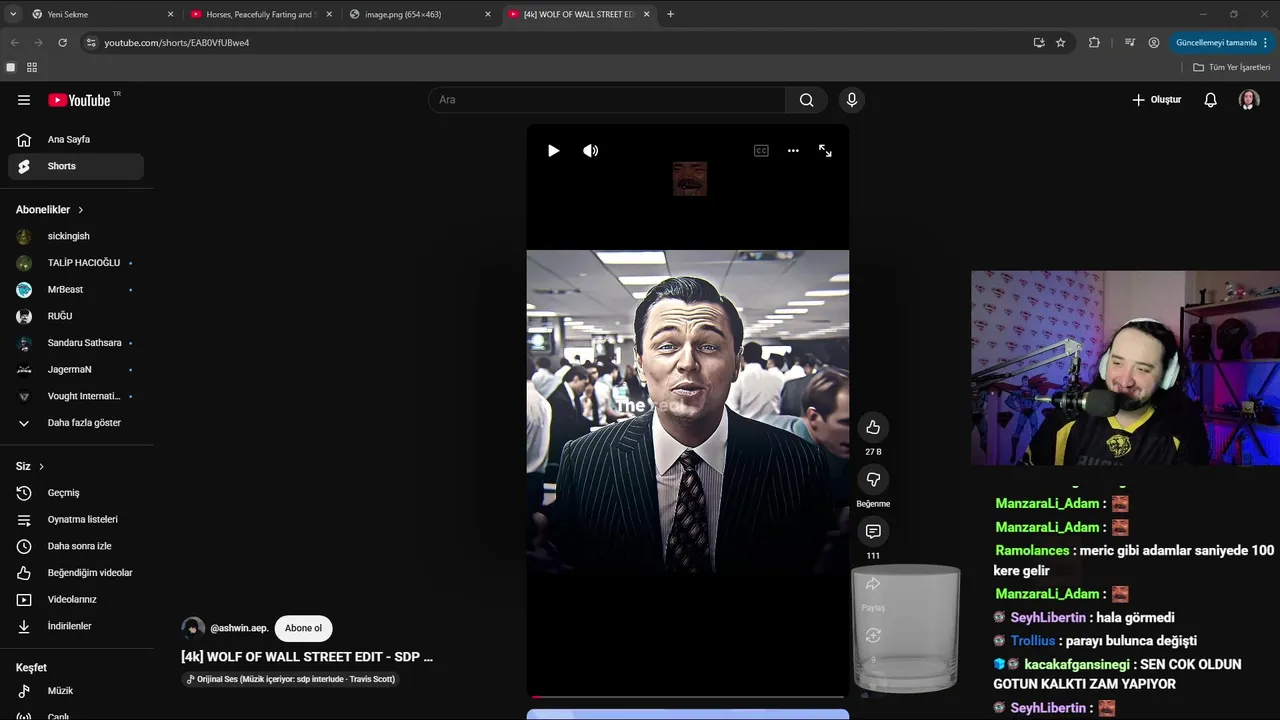Dislike the Short with thumbs down
This screenshot has width=1280, height=720.
pos(873,479)
